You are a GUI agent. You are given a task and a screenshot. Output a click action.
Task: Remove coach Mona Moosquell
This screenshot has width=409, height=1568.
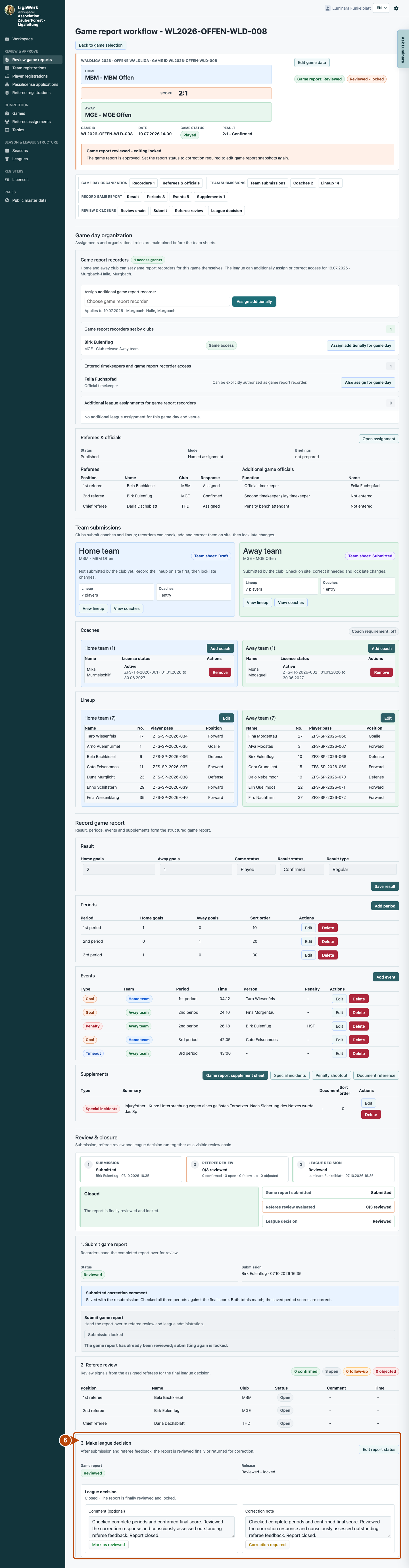click(x=382, y=673)
